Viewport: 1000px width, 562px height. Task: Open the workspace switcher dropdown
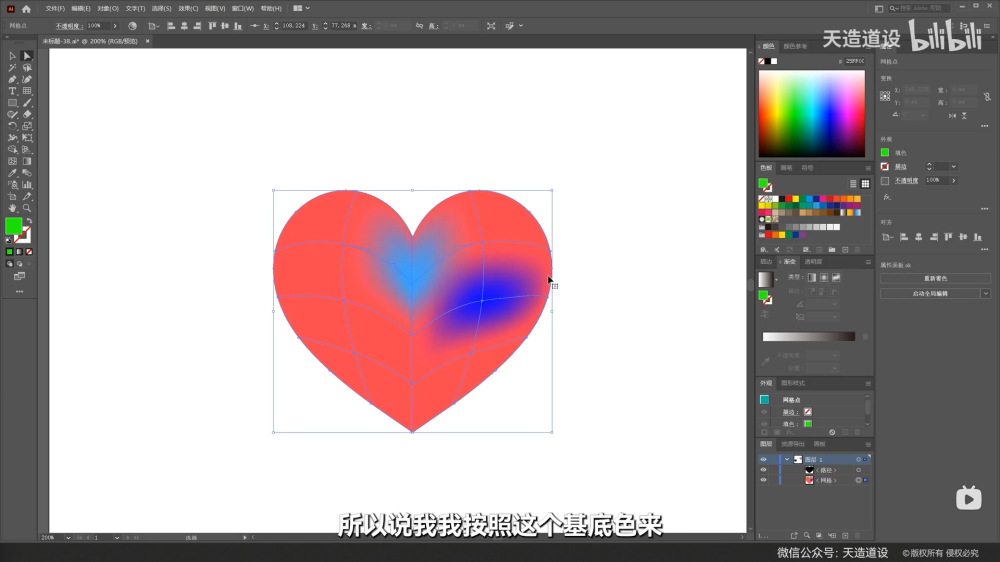tap(301, 8)
